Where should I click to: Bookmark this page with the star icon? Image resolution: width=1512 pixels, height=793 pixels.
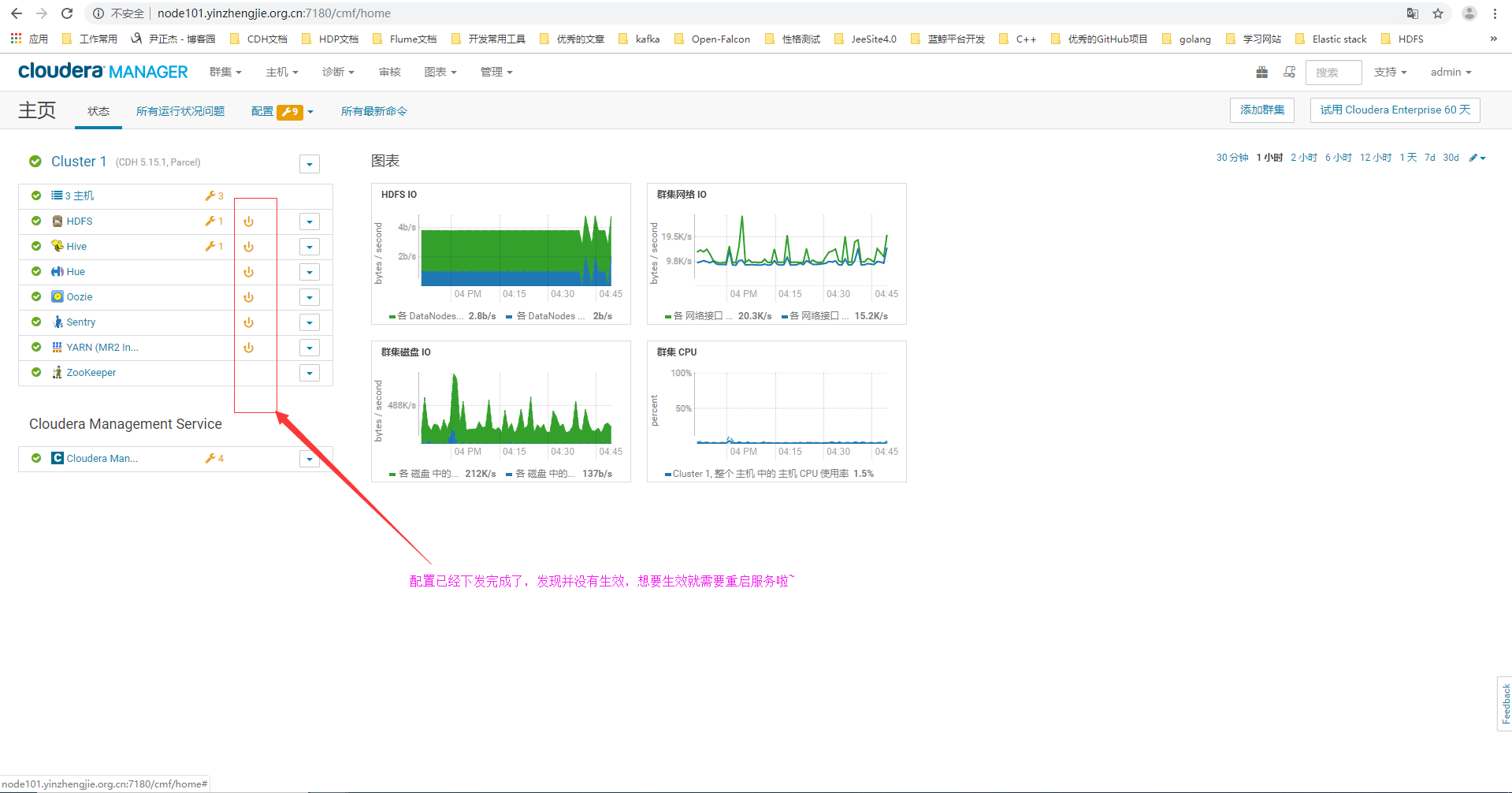(x=1438, y=13)
